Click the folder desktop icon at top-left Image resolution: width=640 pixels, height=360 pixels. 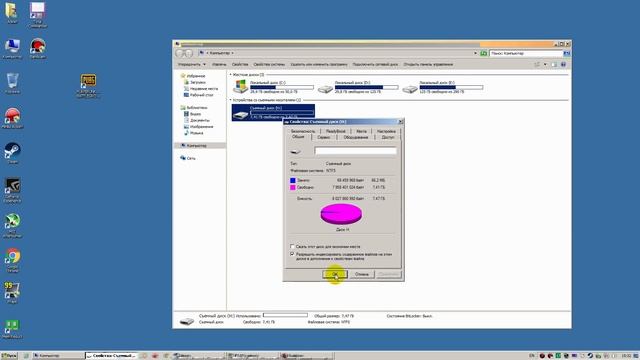tap(12, 12)
